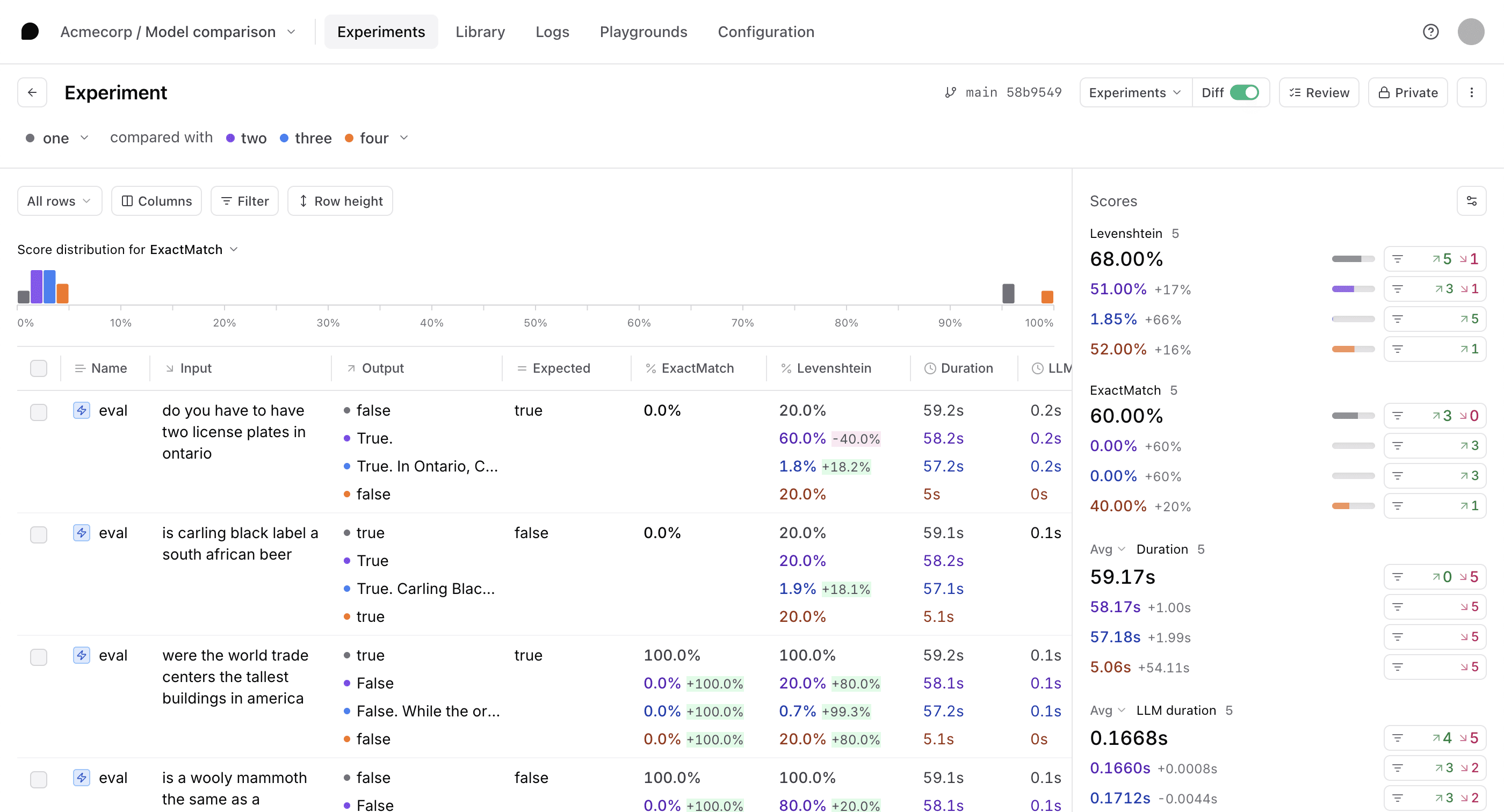Click the filter icon next to Levenshtein 68.00%
The image size is (1504, 812).
(1397, 259)
